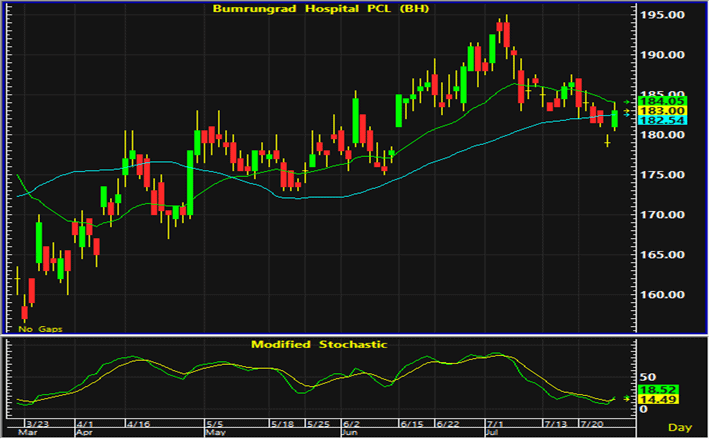Click the 5/5 date label
This screenshot has height=439, width=710.
(215, 424)
